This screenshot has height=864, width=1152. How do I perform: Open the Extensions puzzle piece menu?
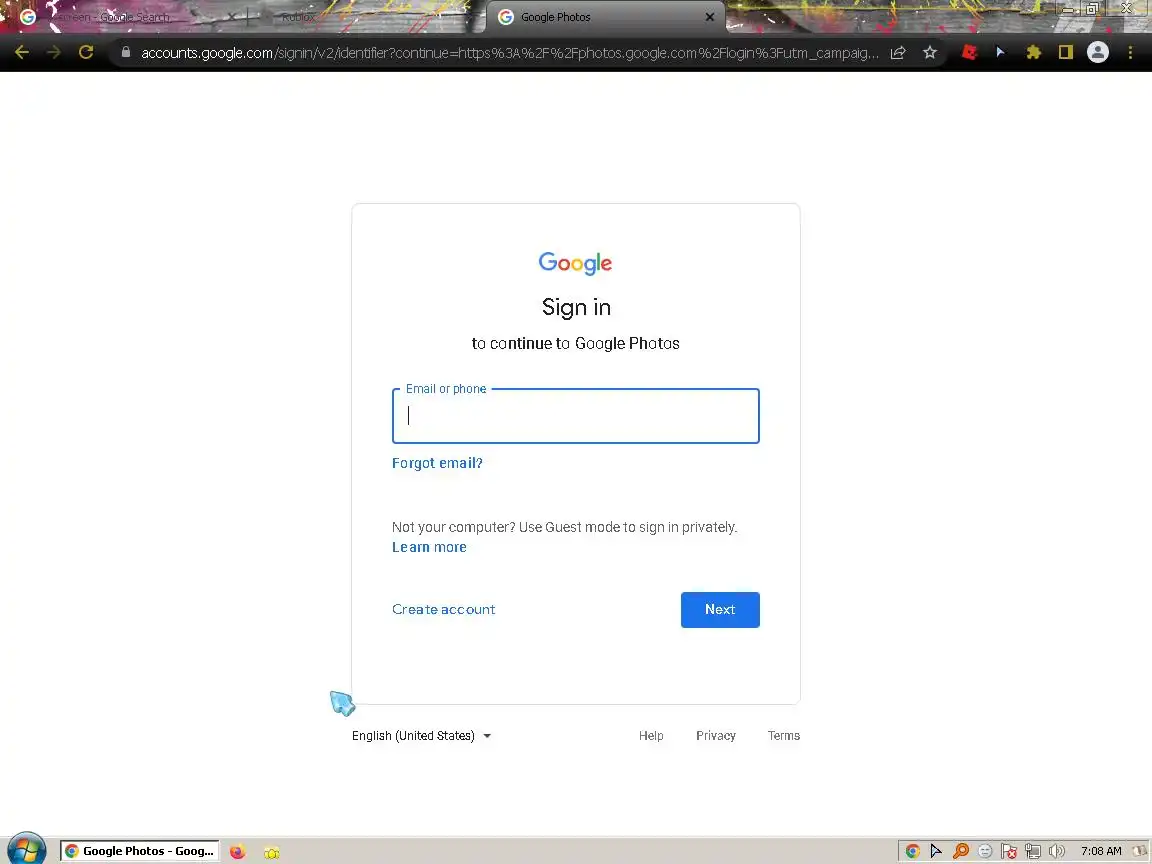(x=1034, y=52)
